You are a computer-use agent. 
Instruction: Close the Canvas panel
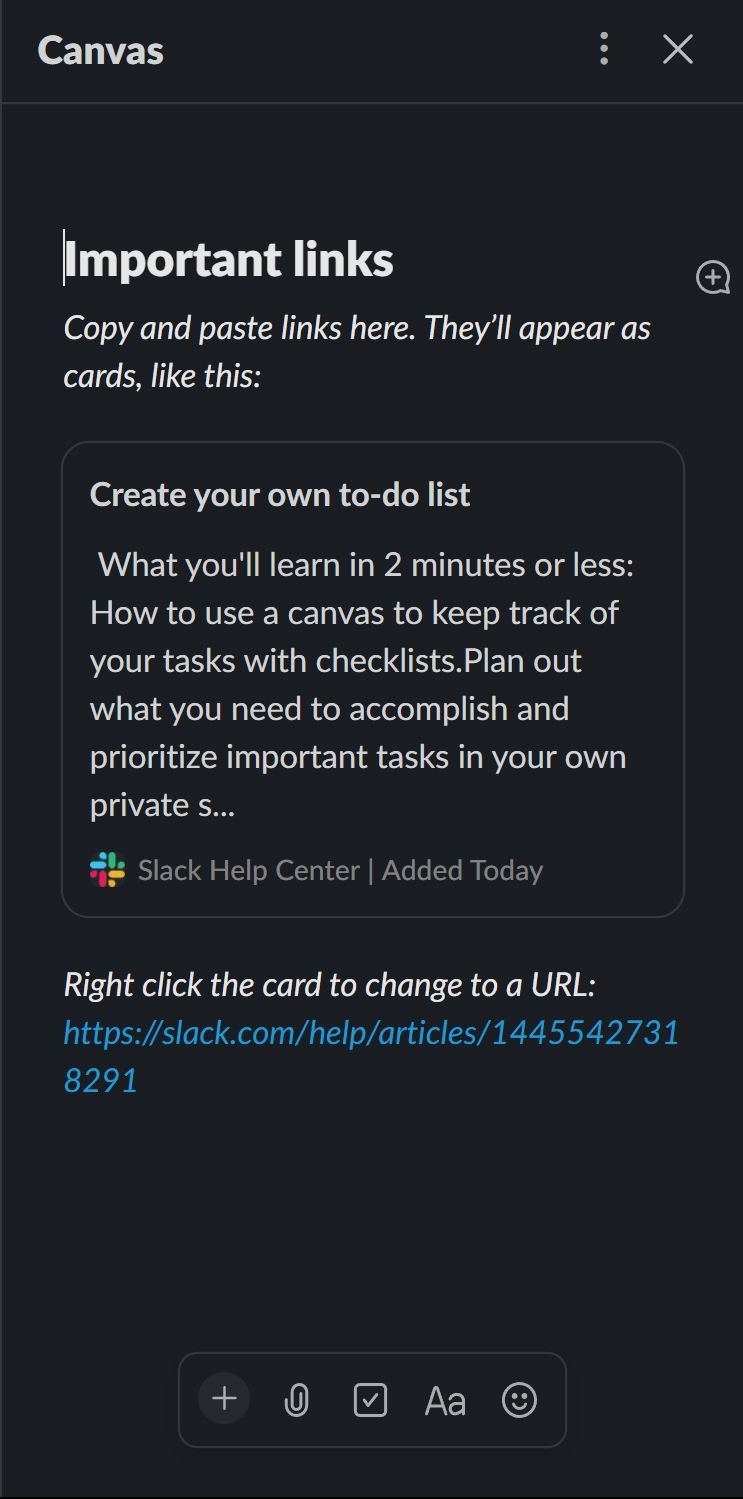677,49
